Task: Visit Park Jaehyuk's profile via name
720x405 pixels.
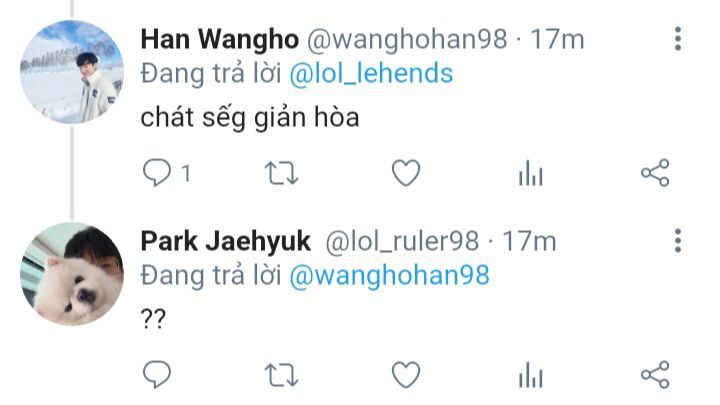Action: 225,241
